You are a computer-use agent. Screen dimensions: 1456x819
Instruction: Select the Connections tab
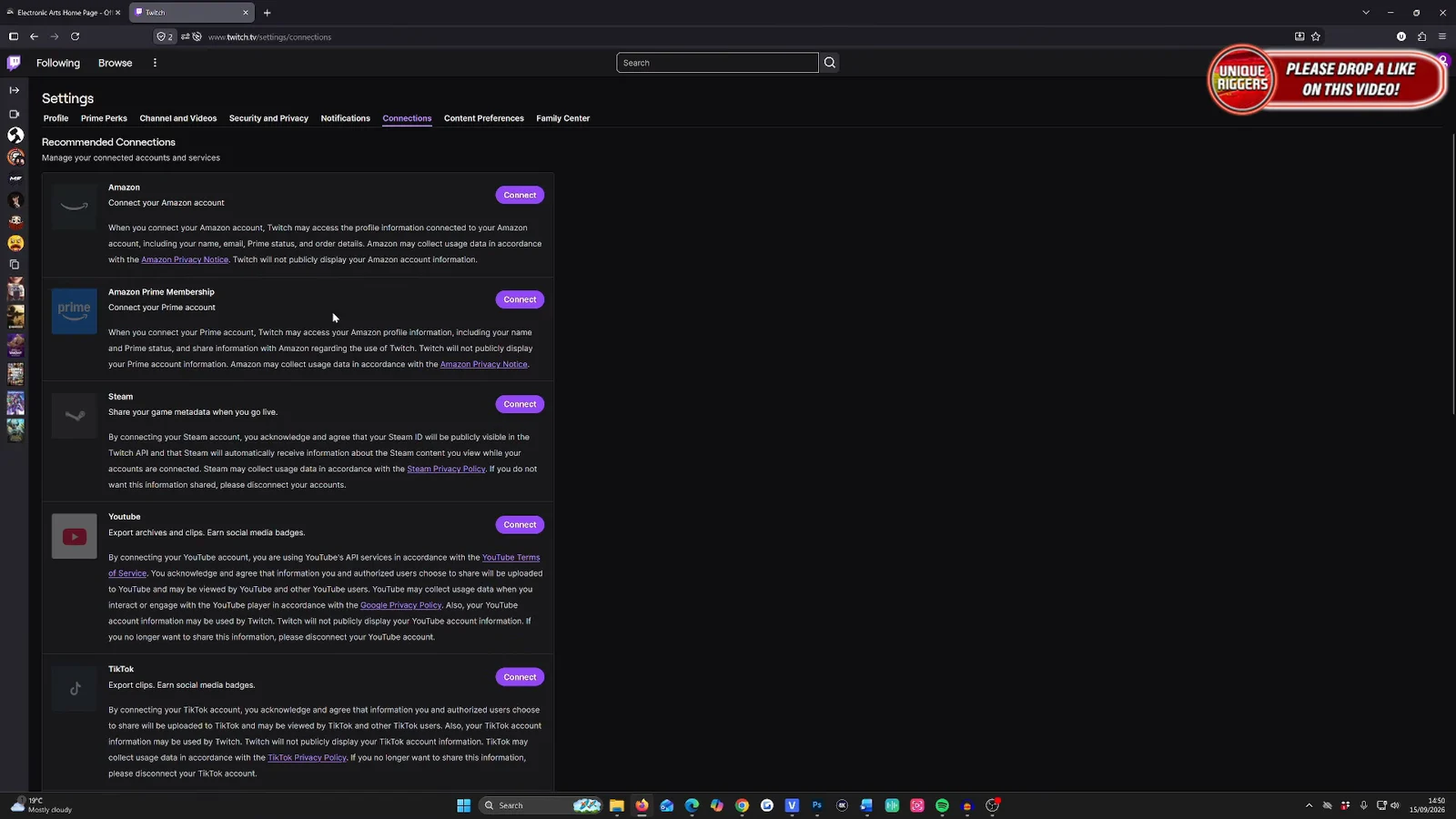click(x=407, y=118)
